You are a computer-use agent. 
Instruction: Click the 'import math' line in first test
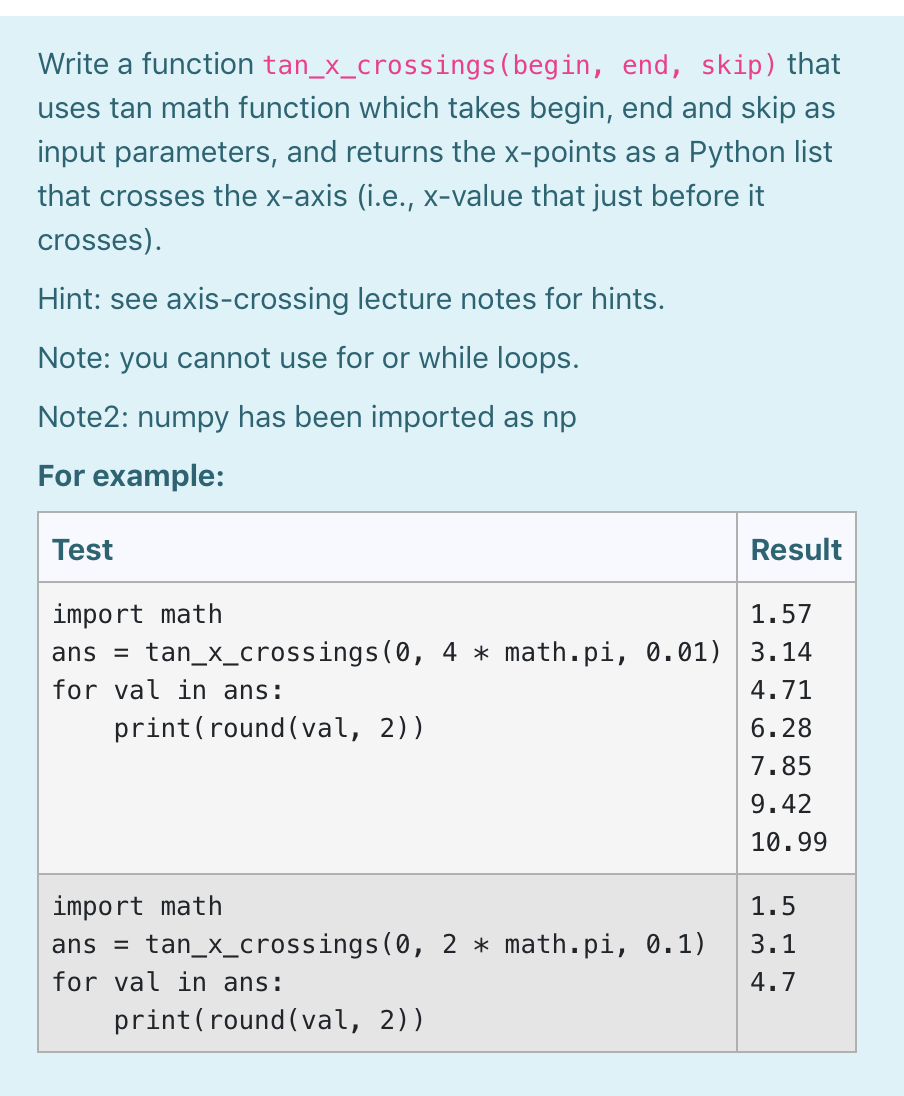pos(137,614)
